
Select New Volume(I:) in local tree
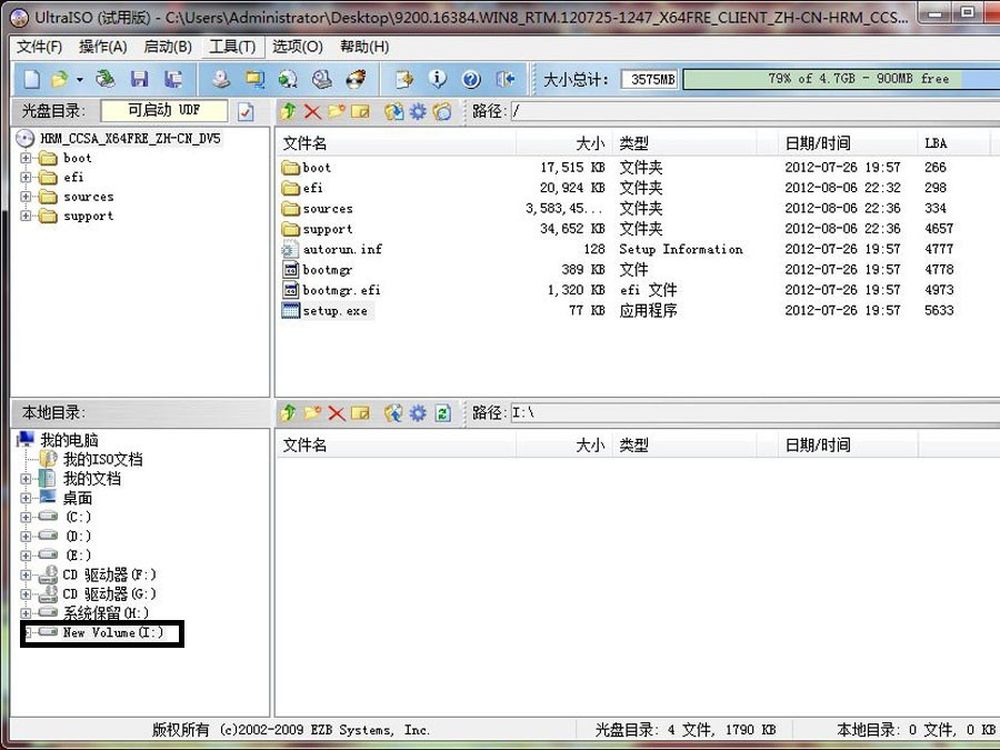[x=112, y=633]
